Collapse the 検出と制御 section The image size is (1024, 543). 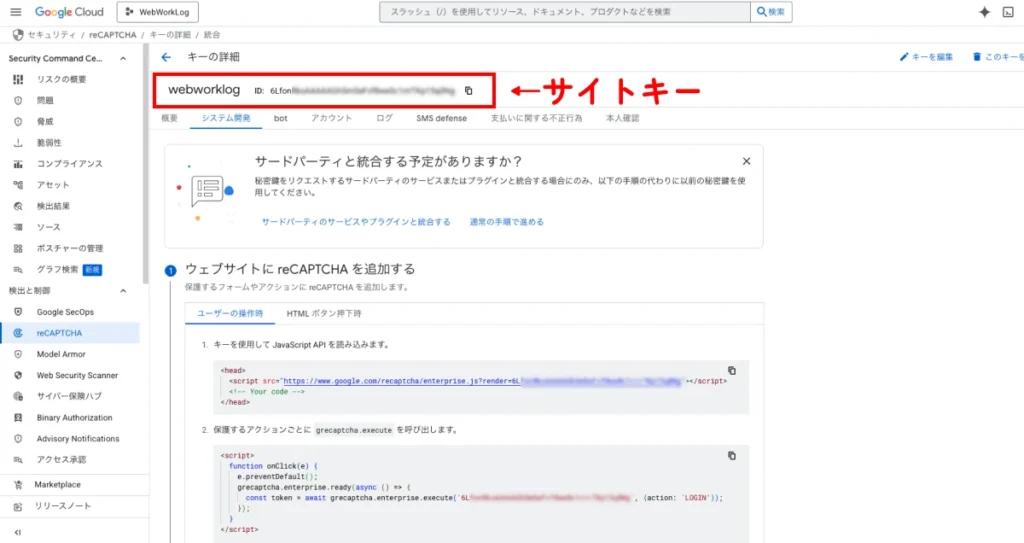(x=123, y=291)
